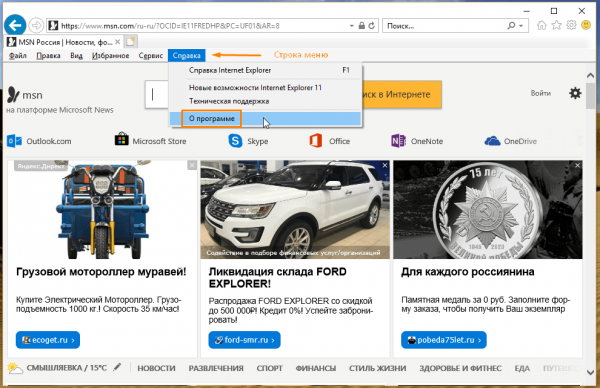Choose О программе in the menu

[266, 119]
